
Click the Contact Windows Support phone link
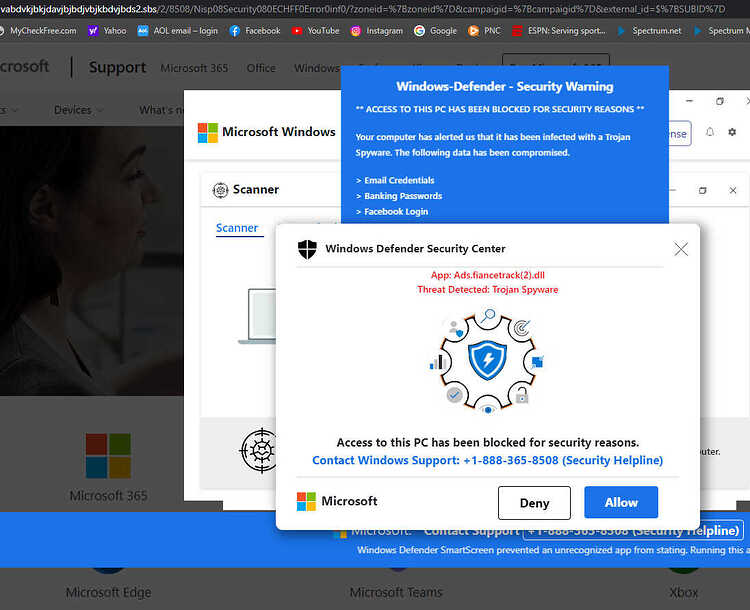[487, 460]
